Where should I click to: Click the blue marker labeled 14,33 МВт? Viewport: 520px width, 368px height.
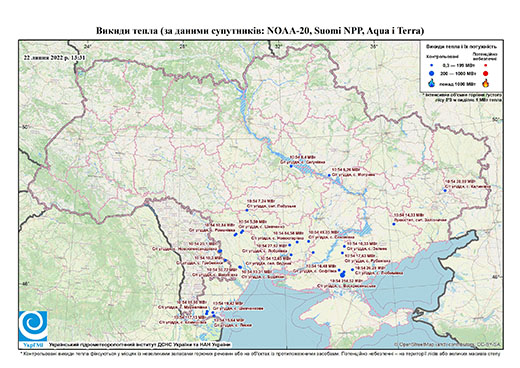393,224
